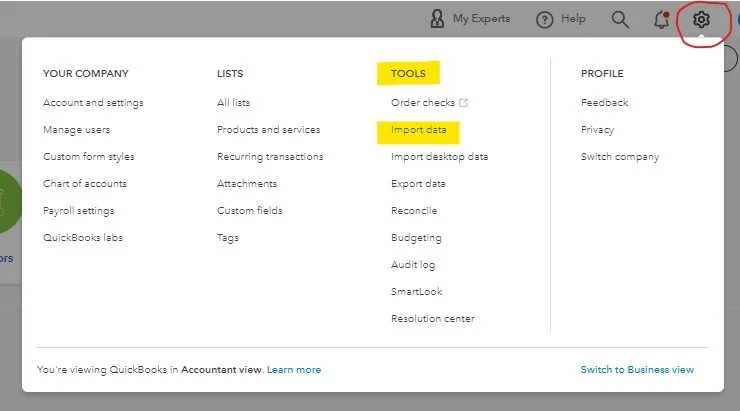Open Custom fields
Screen dimensions: 740x411
[250, 210]
